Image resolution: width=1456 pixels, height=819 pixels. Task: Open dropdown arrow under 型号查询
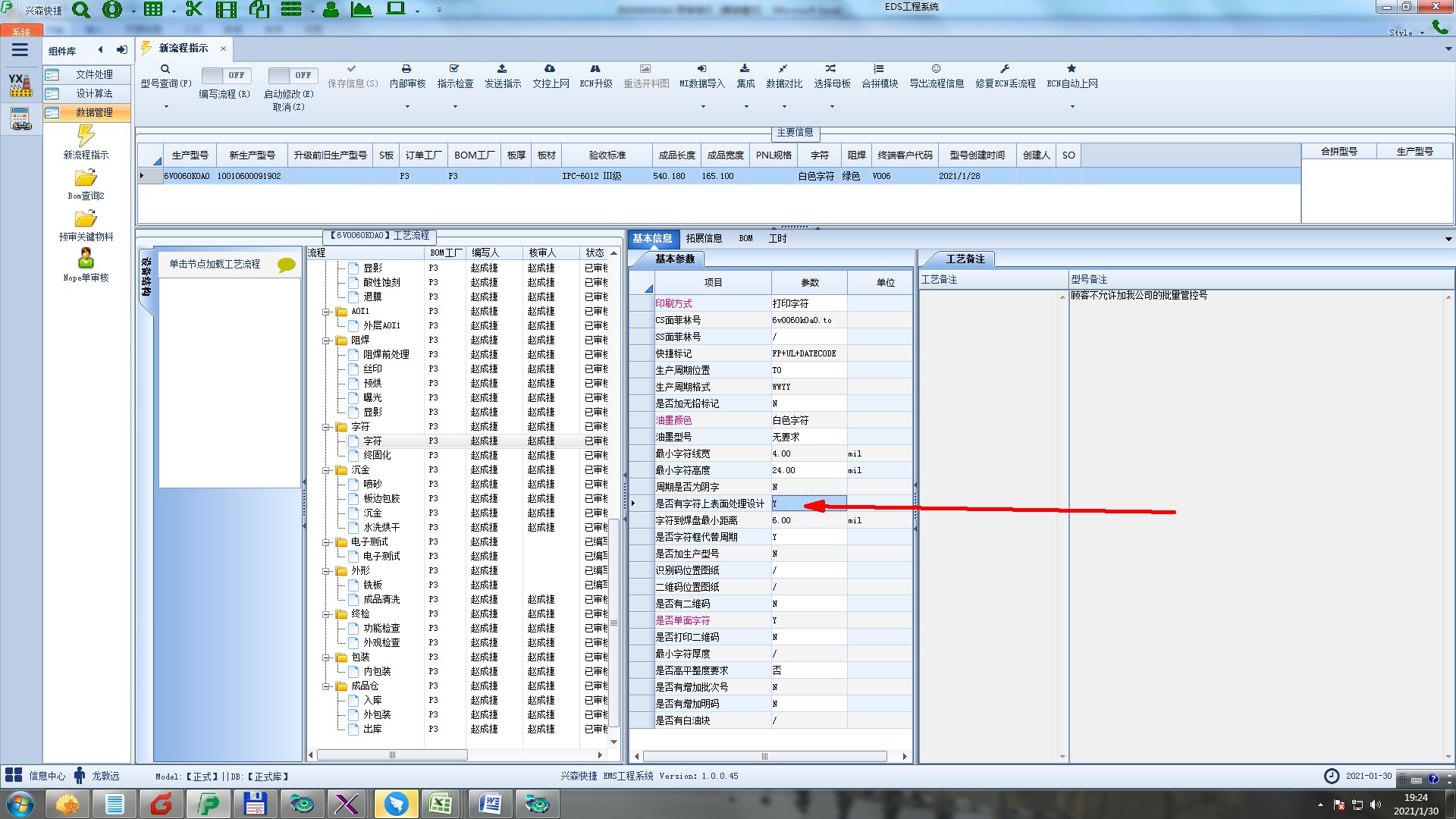[x=166, y=107]
